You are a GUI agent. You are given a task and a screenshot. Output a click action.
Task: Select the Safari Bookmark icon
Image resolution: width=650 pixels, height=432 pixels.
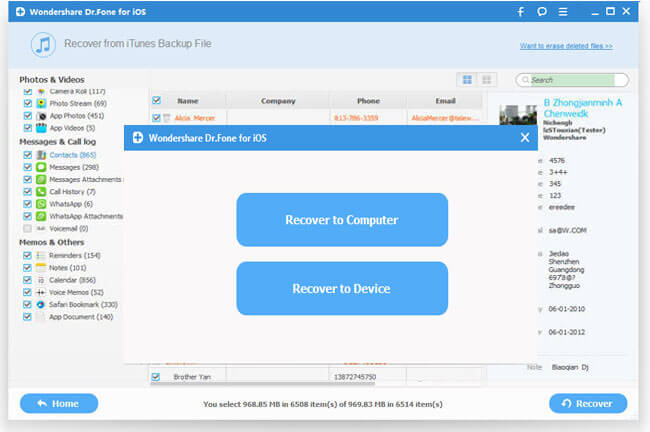[x=40, y=304]
